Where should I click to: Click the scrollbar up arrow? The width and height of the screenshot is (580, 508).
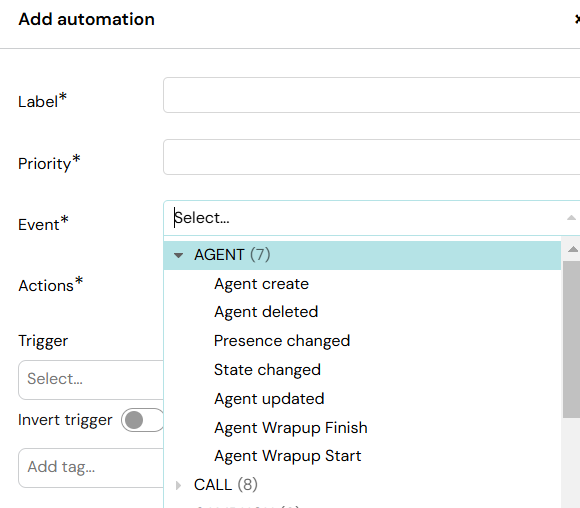(573, 249)
